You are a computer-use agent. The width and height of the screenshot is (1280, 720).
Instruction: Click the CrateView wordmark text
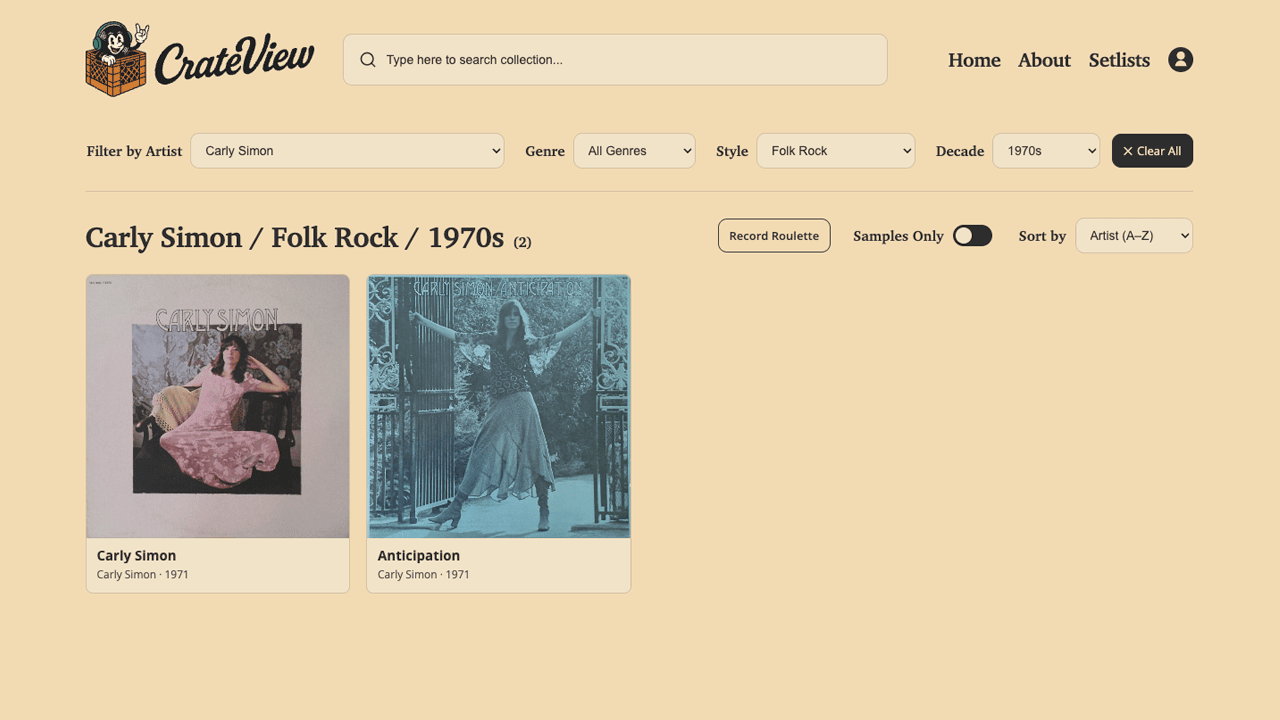point(235,62)
